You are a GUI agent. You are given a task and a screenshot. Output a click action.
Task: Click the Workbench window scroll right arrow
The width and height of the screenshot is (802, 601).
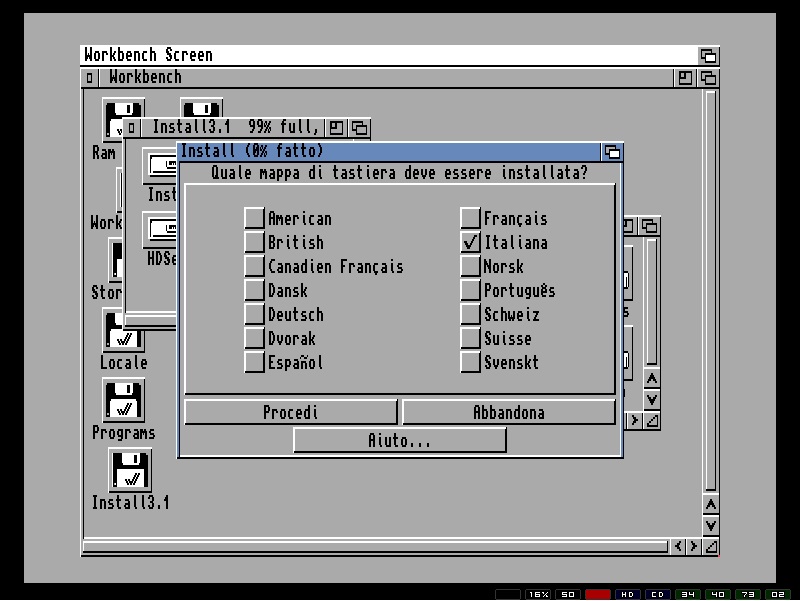point(694,546)
